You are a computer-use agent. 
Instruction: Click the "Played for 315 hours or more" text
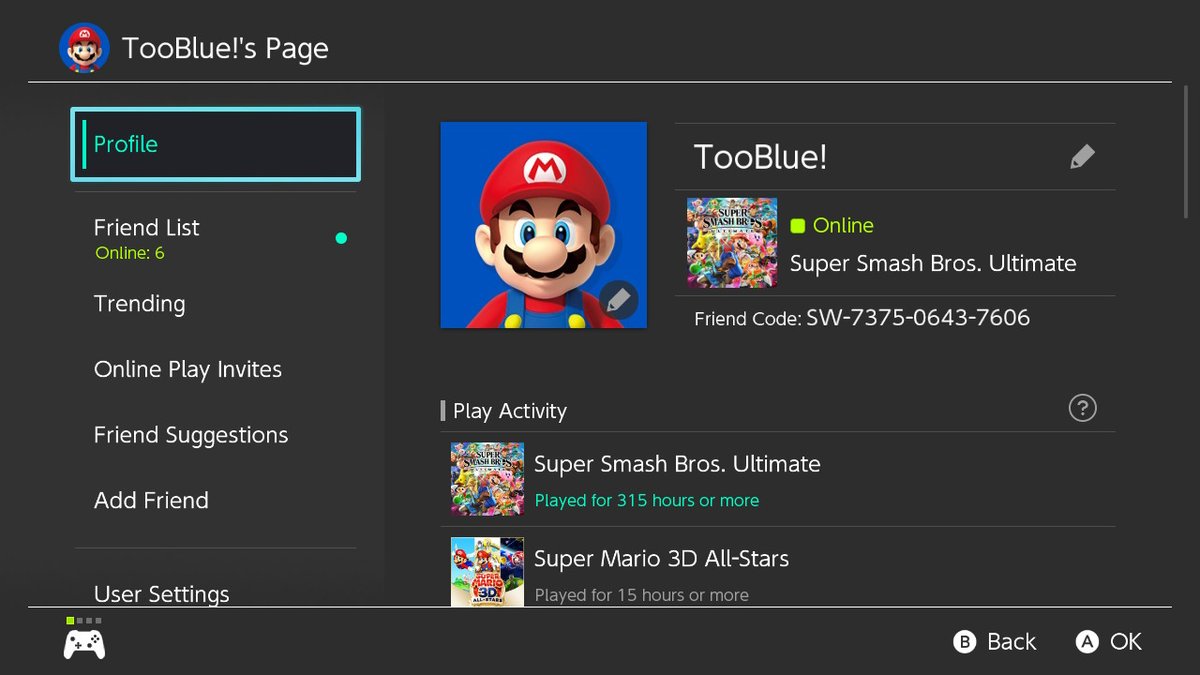pos(647,500)
